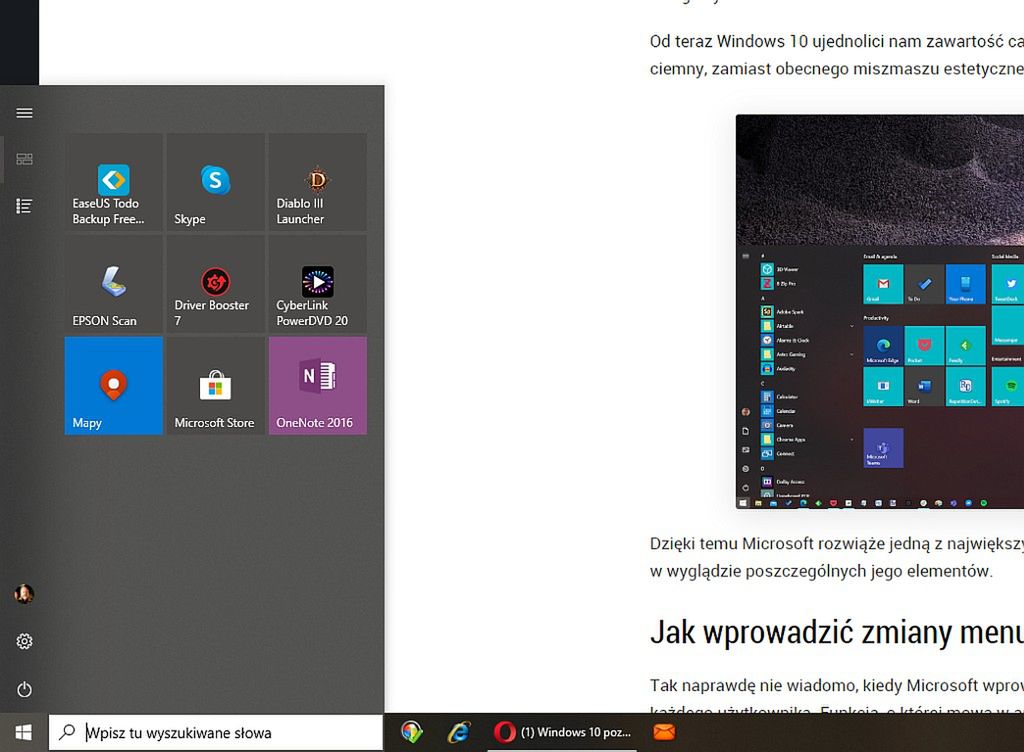Click the 'Jak wprowadzić zmiany menu' heading
Viewport: 1024px width, 752px height.
(837, 632)
